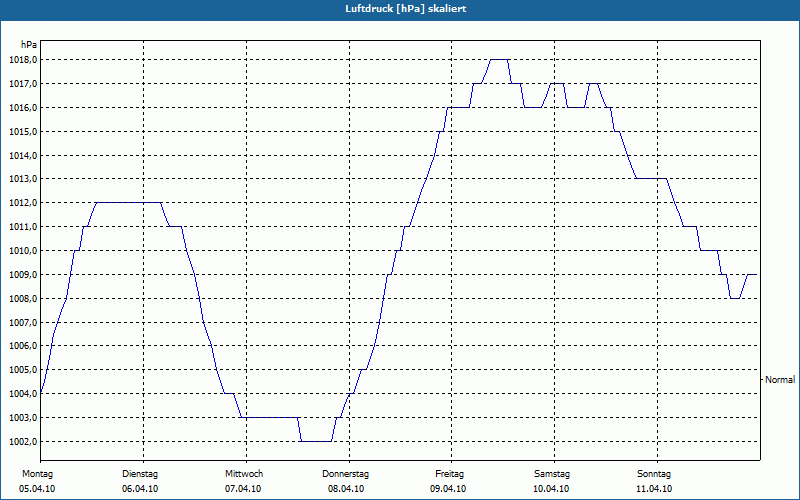
Task: Click the 'Dienstag' day label
Action: click(140, 474)
